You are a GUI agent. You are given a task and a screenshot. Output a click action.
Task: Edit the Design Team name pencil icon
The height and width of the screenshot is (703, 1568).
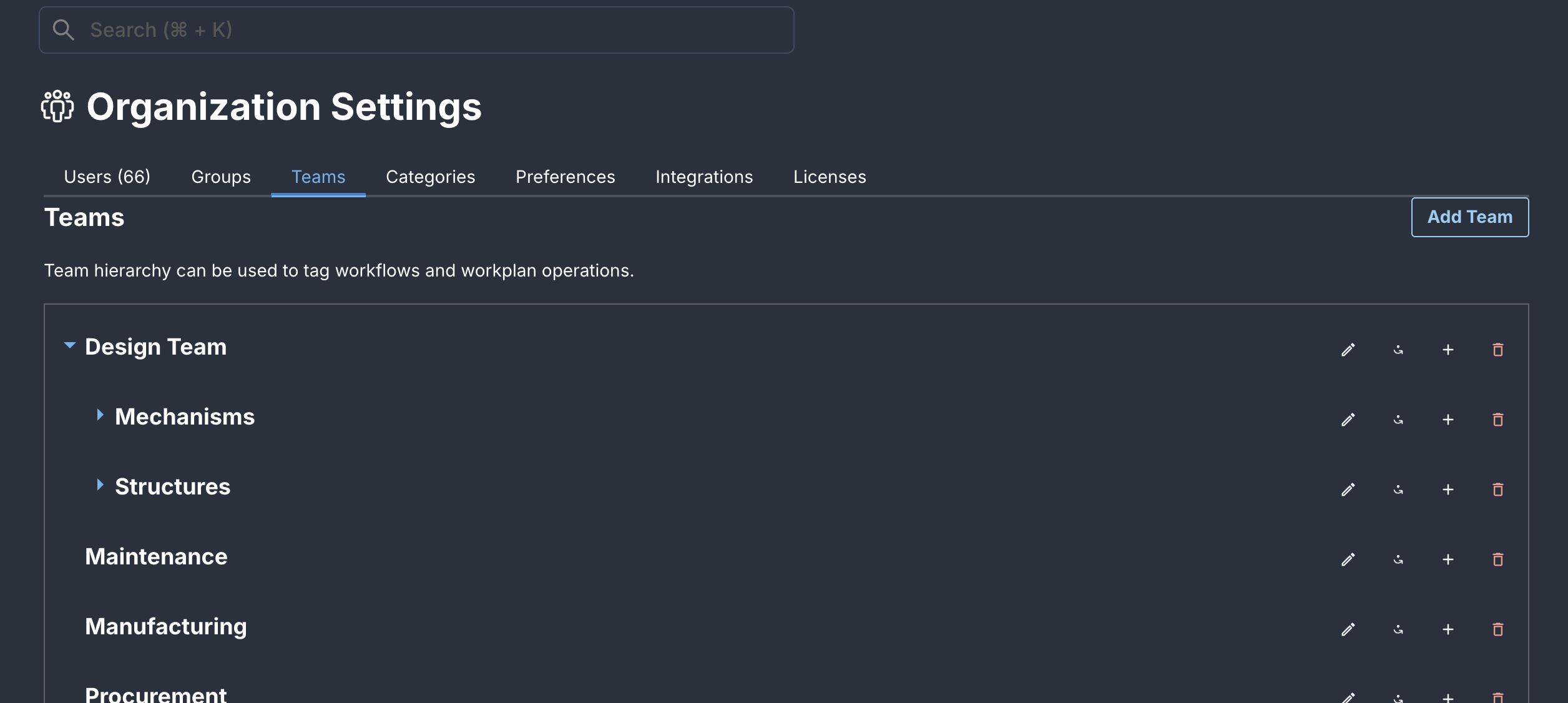1348,350
